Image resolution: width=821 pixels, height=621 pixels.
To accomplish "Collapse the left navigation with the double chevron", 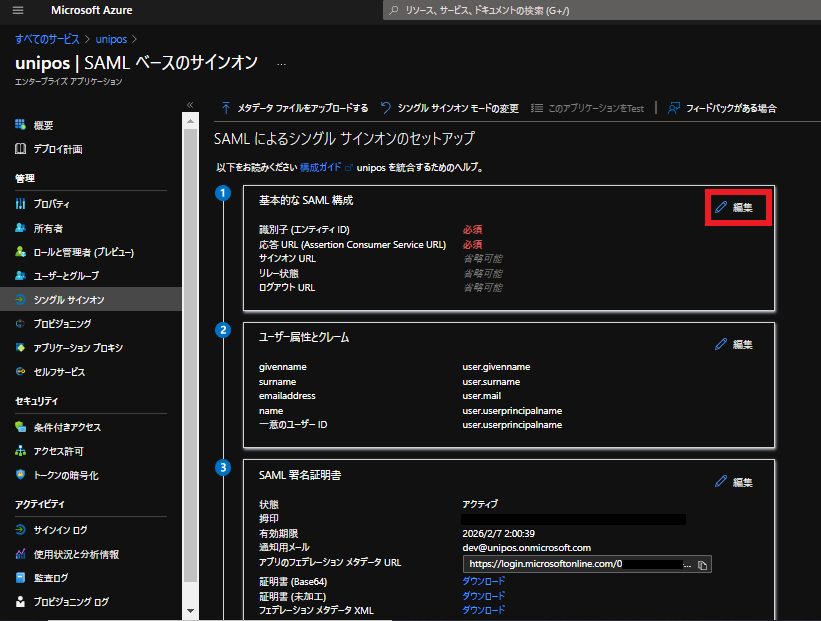I will (x=190, y=105).
